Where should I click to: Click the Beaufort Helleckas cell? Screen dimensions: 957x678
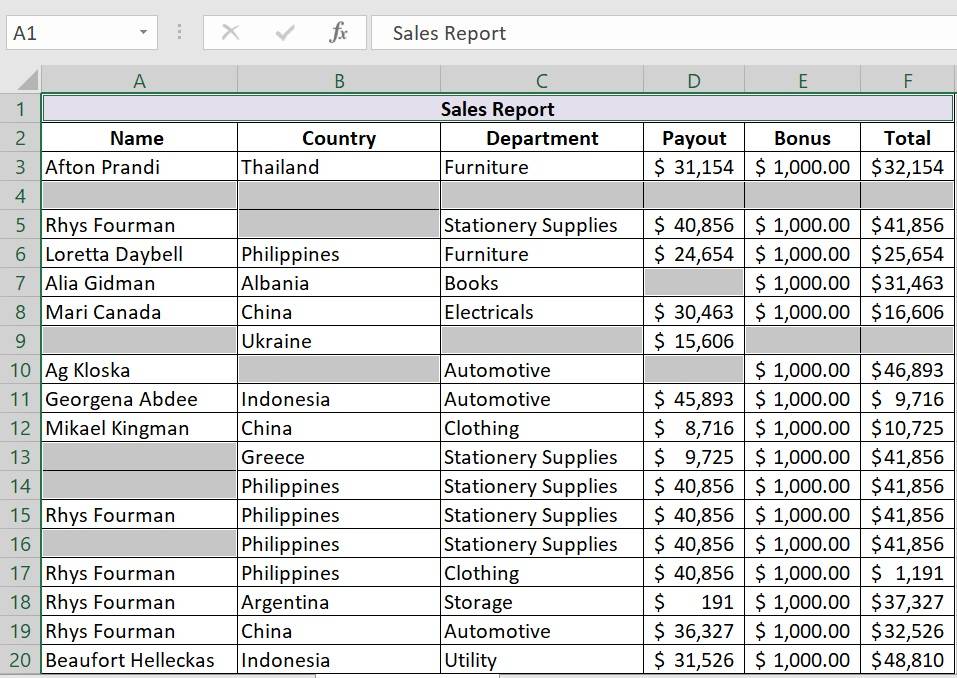(x=138, y=660)
